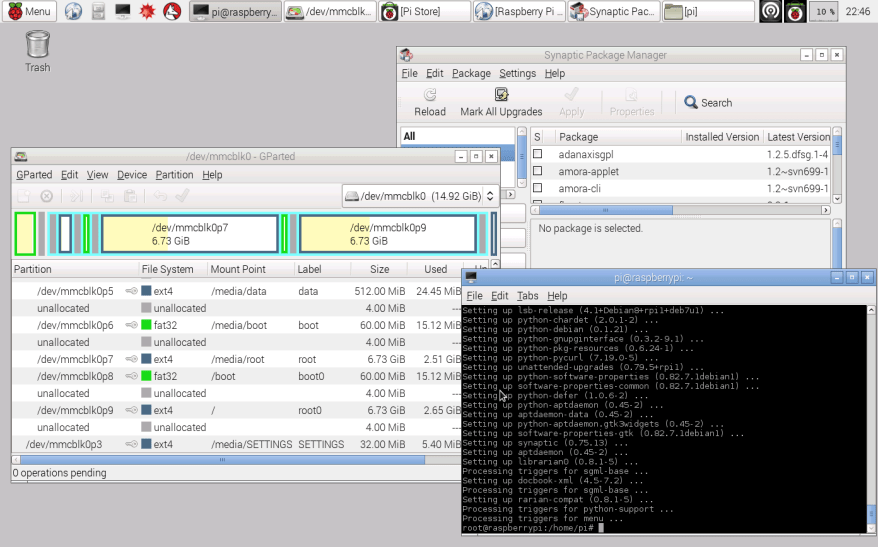Tick the adanaxisgpl package checkbox
Viewport: 878px width, 547px height.
pyautogui.click(x=538, y=154)
